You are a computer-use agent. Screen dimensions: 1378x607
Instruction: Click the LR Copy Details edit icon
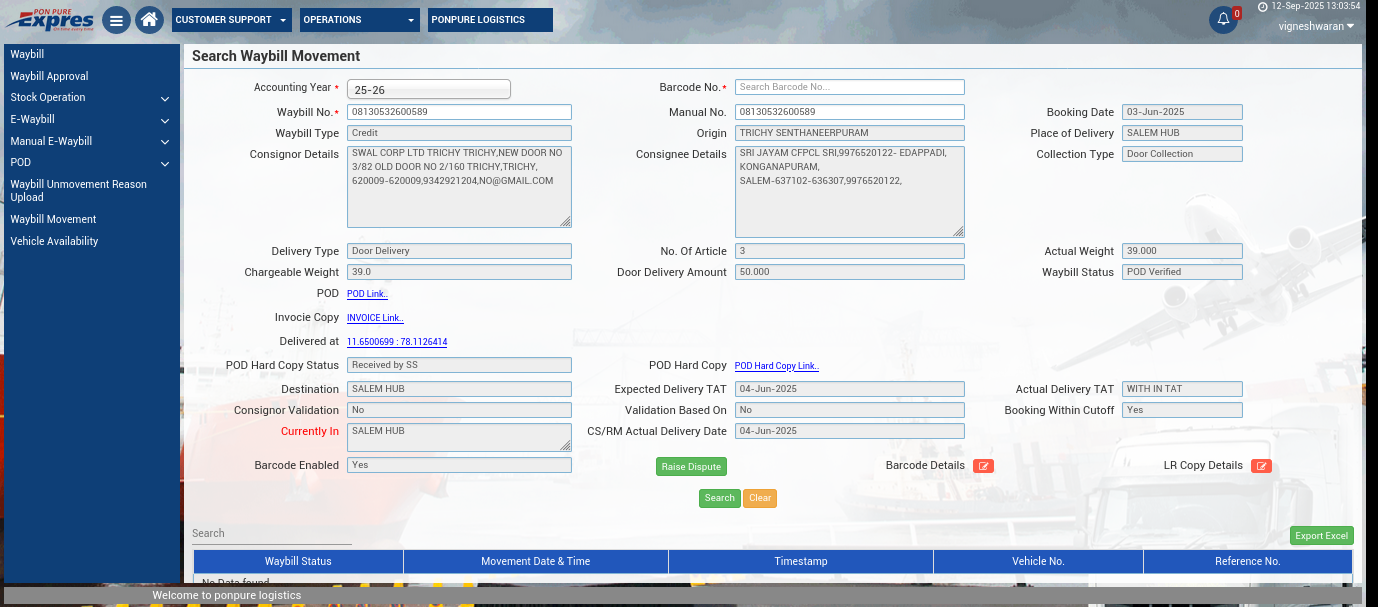point(1261,466)
